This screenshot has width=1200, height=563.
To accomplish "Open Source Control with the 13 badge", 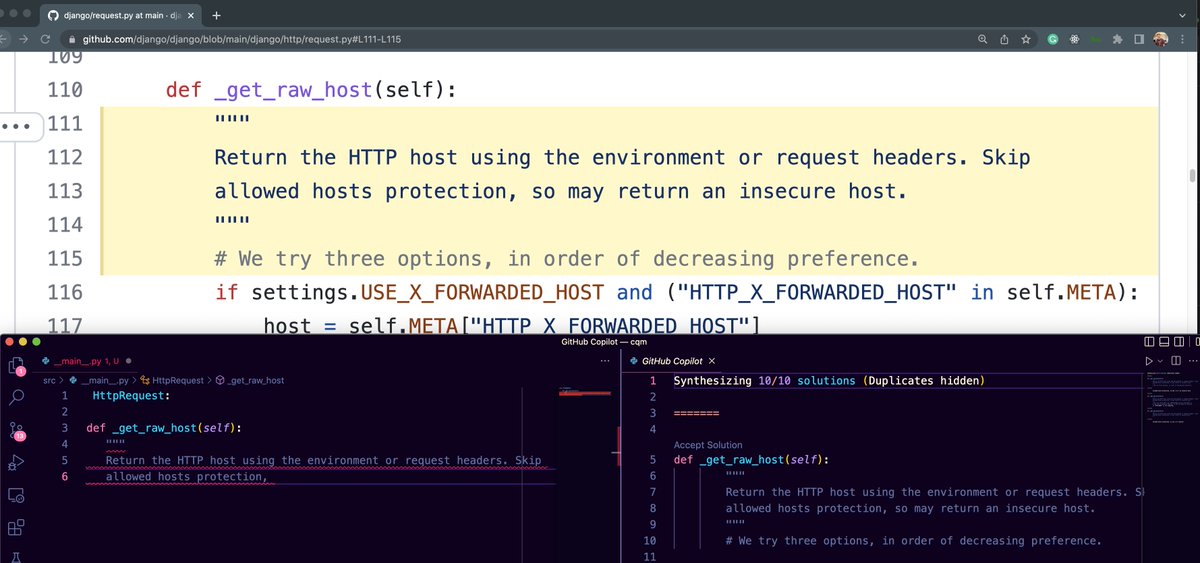I will 17,431.
